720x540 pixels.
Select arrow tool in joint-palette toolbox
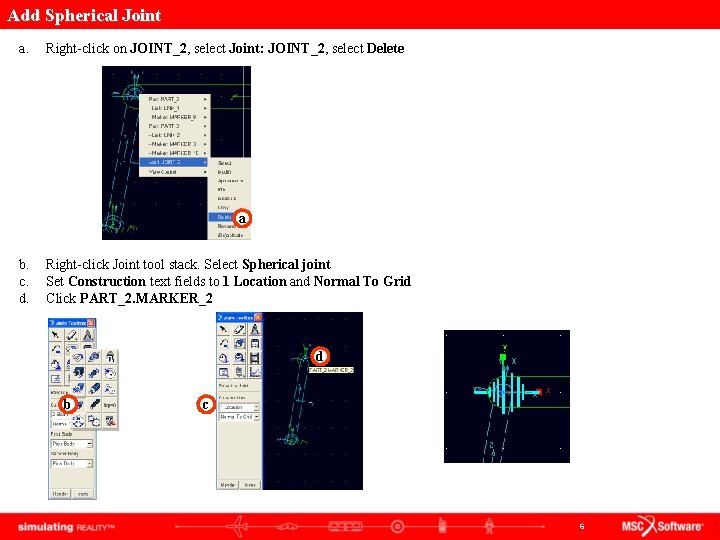pyautogui.click(x=56, y=335)
